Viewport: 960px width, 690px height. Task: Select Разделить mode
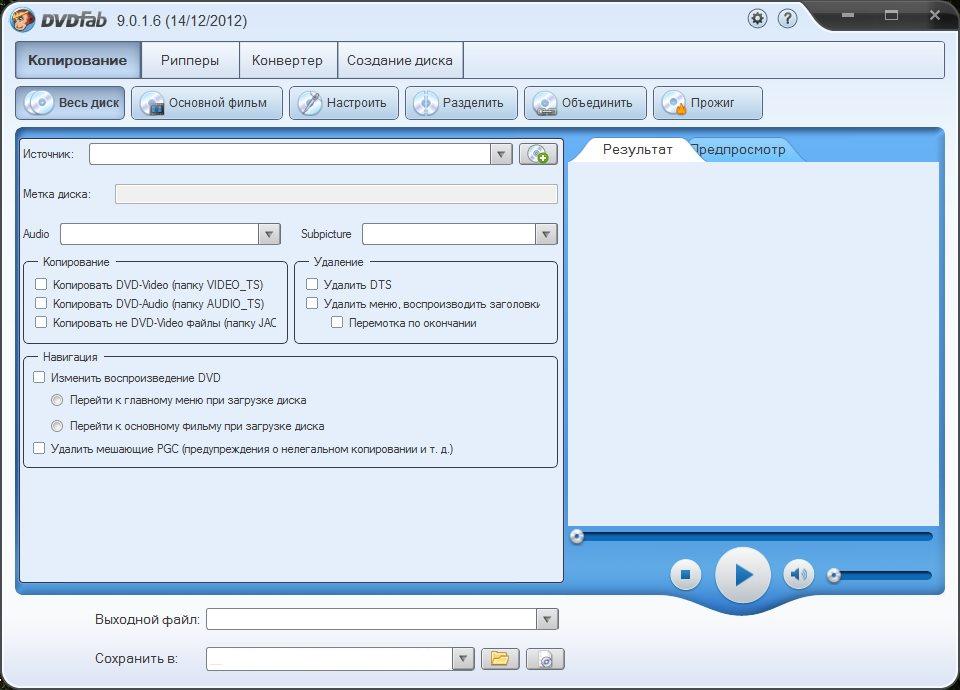click(x=462, y=103)
